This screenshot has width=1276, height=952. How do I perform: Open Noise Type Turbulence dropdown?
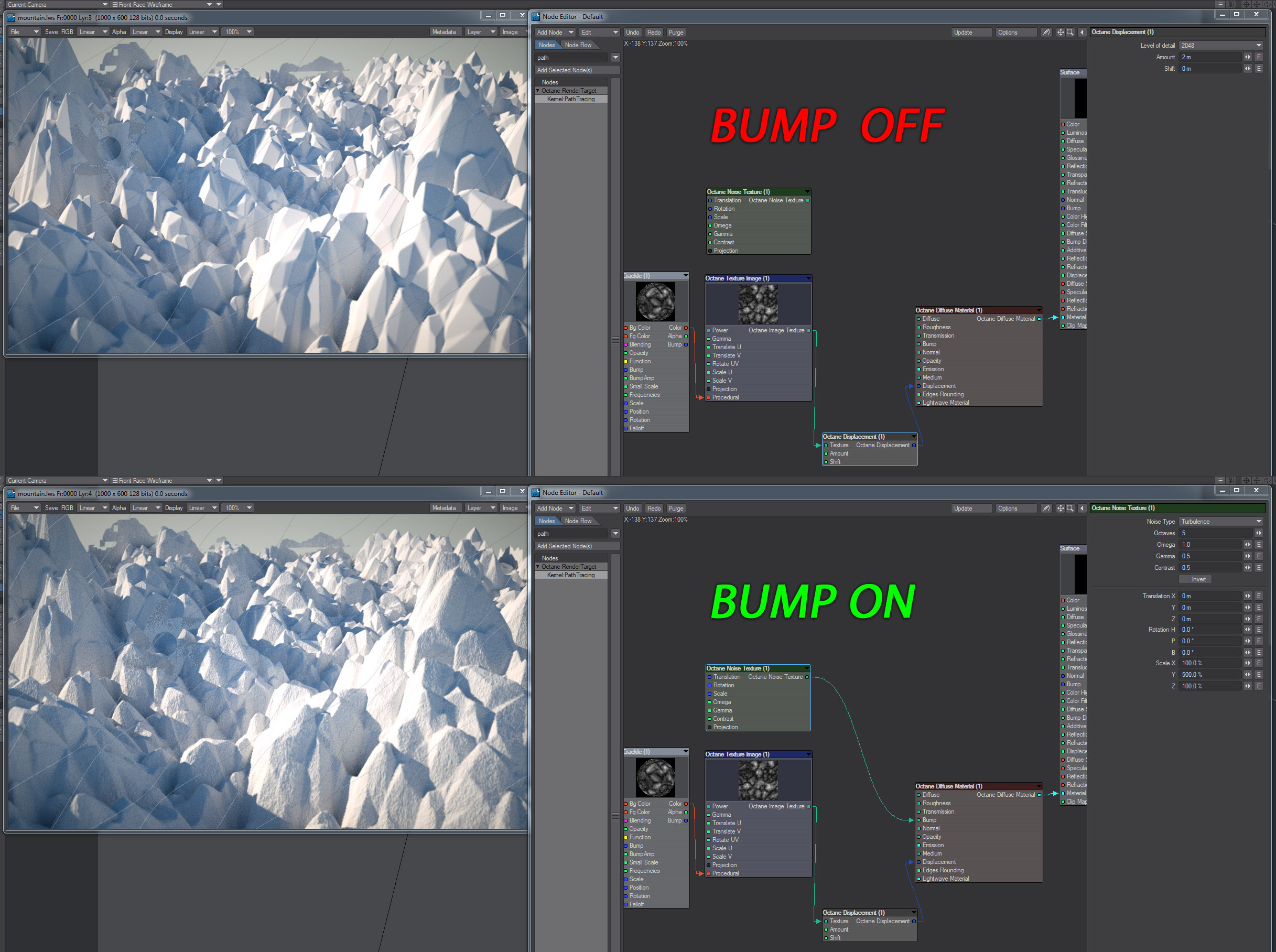1220,522
